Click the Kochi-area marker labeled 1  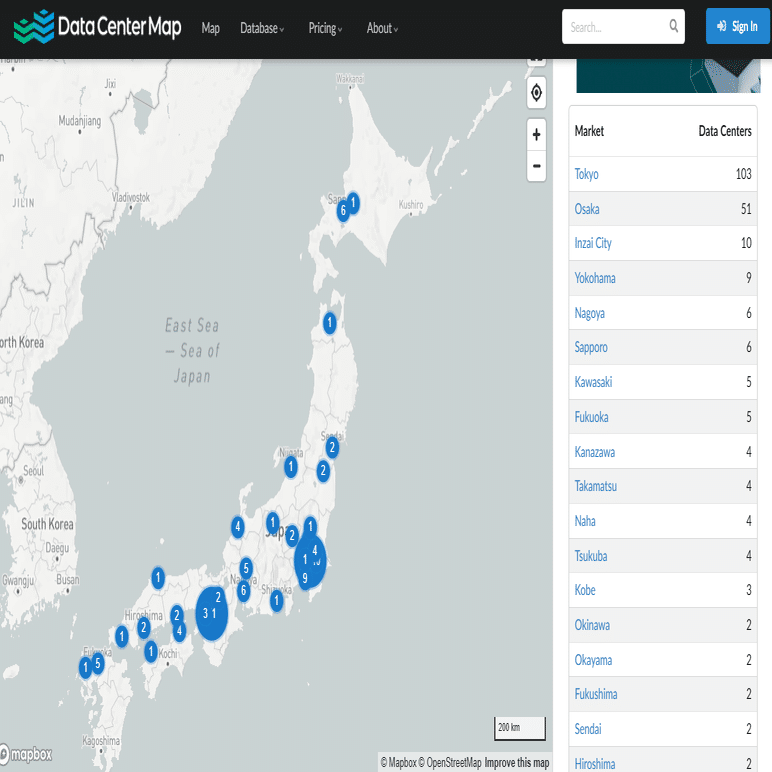pos(151,652)
